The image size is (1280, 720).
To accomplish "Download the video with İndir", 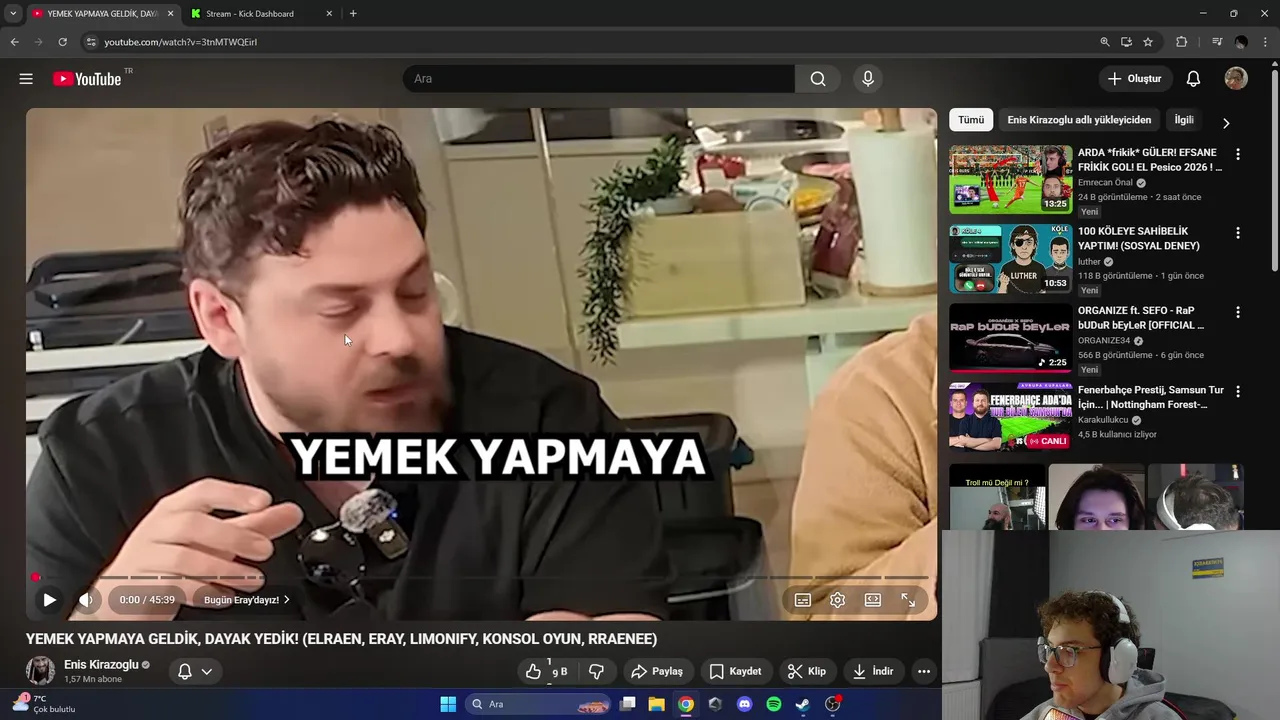I will click(872, 671).
